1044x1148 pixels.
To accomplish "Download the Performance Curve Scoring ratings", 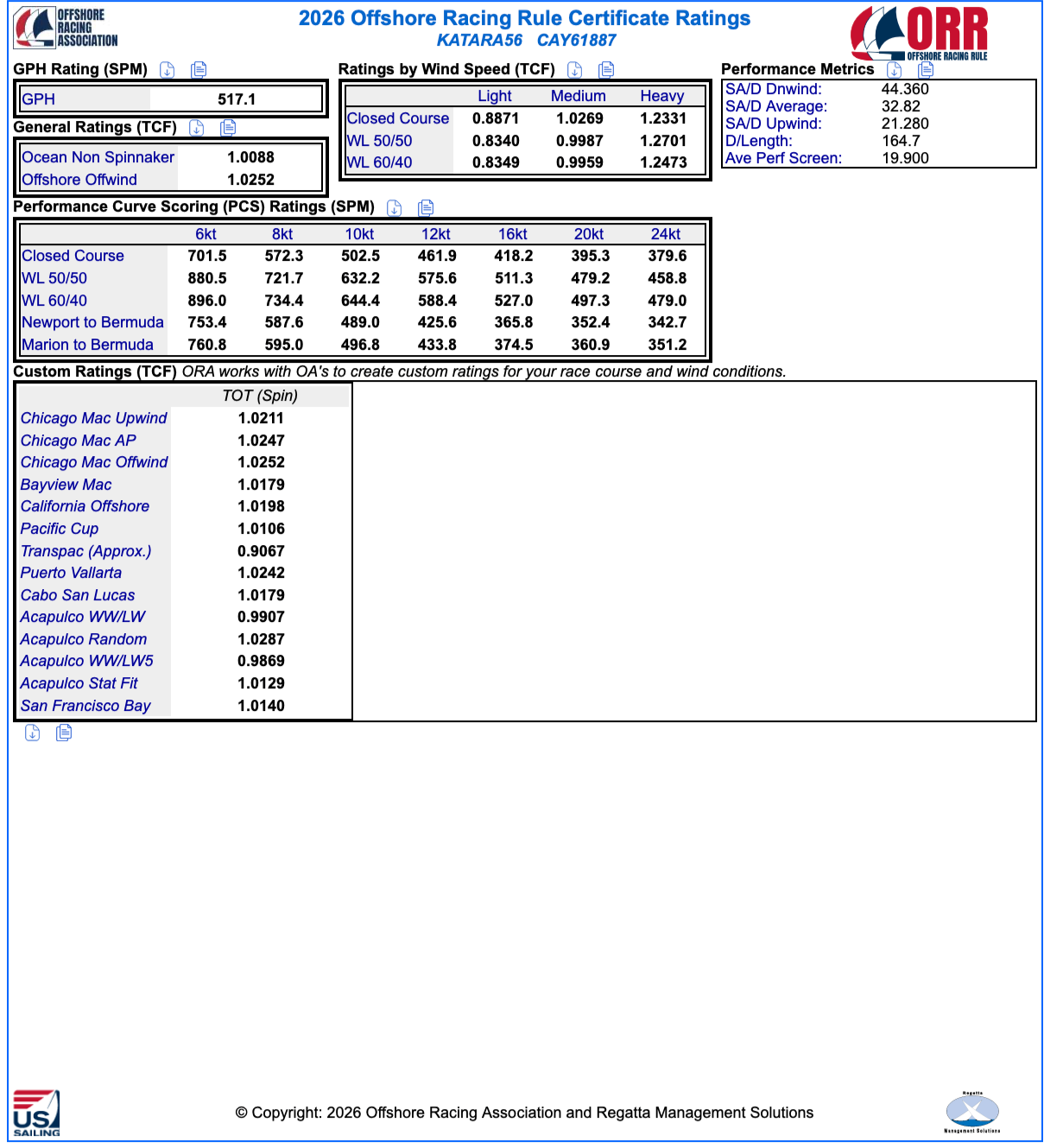I will (x=395, y=207).
